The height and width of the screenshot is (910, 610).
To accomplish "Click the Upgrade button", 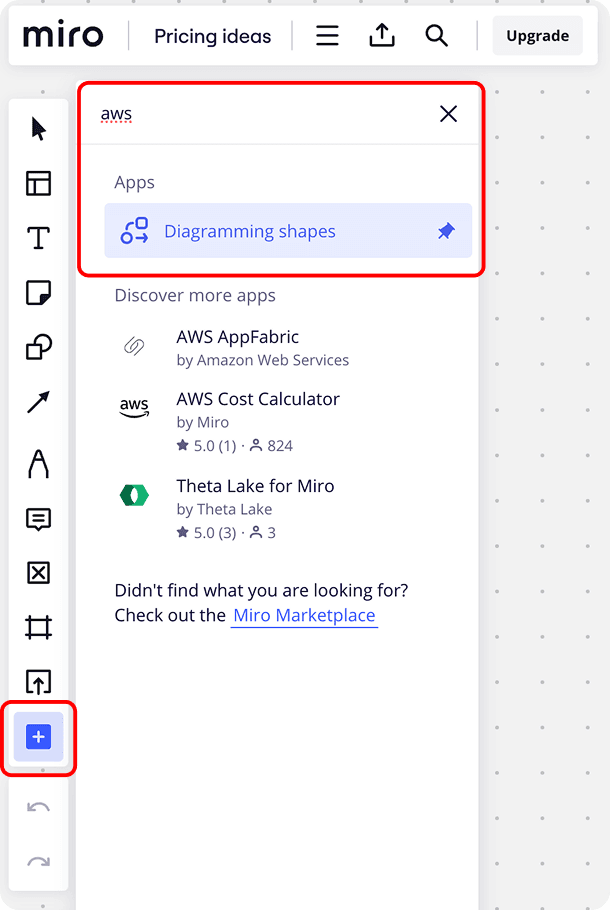I will click(x=537, y=36).
